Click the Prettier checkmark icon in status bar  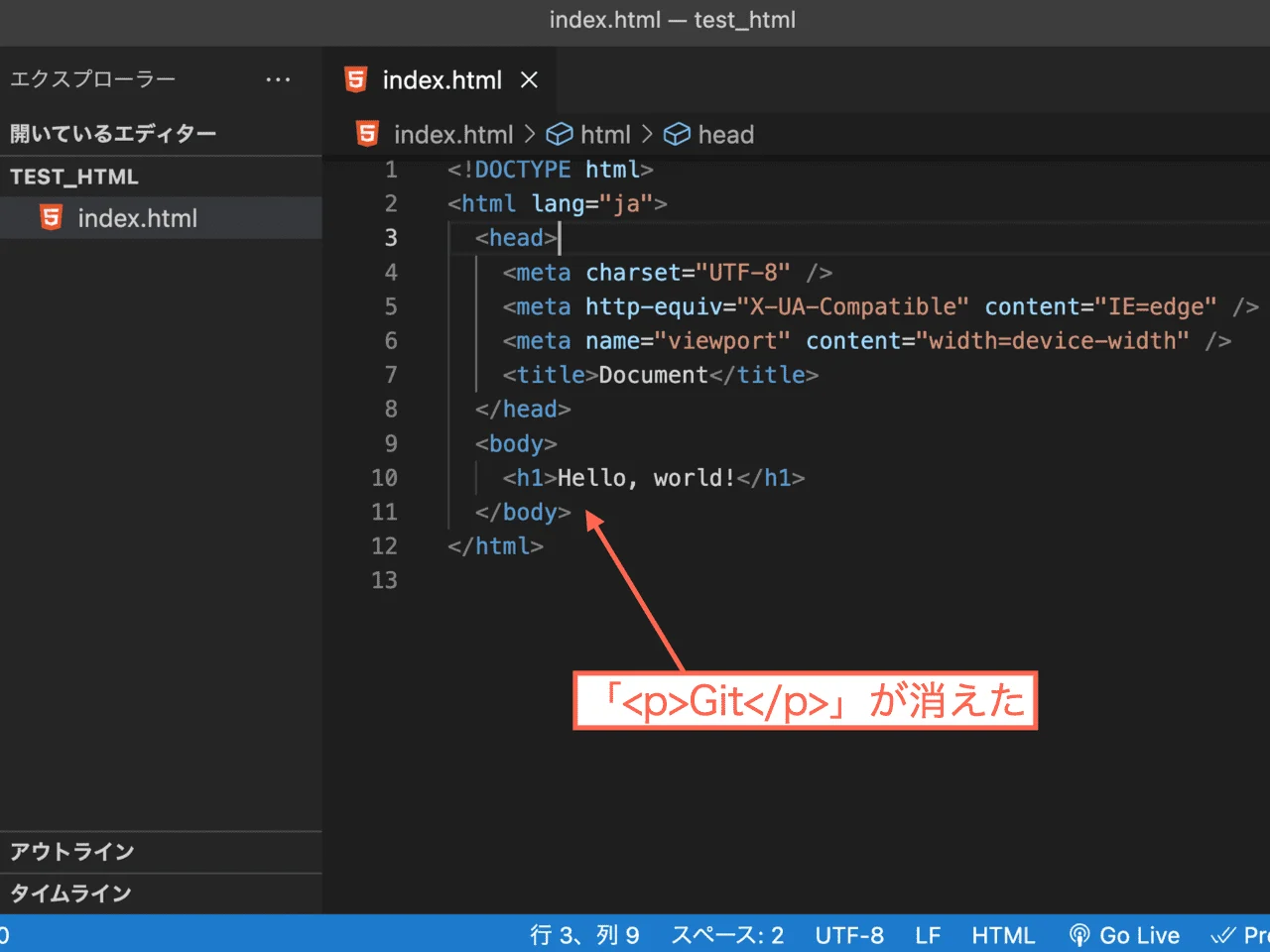(x=1222, y=934)
